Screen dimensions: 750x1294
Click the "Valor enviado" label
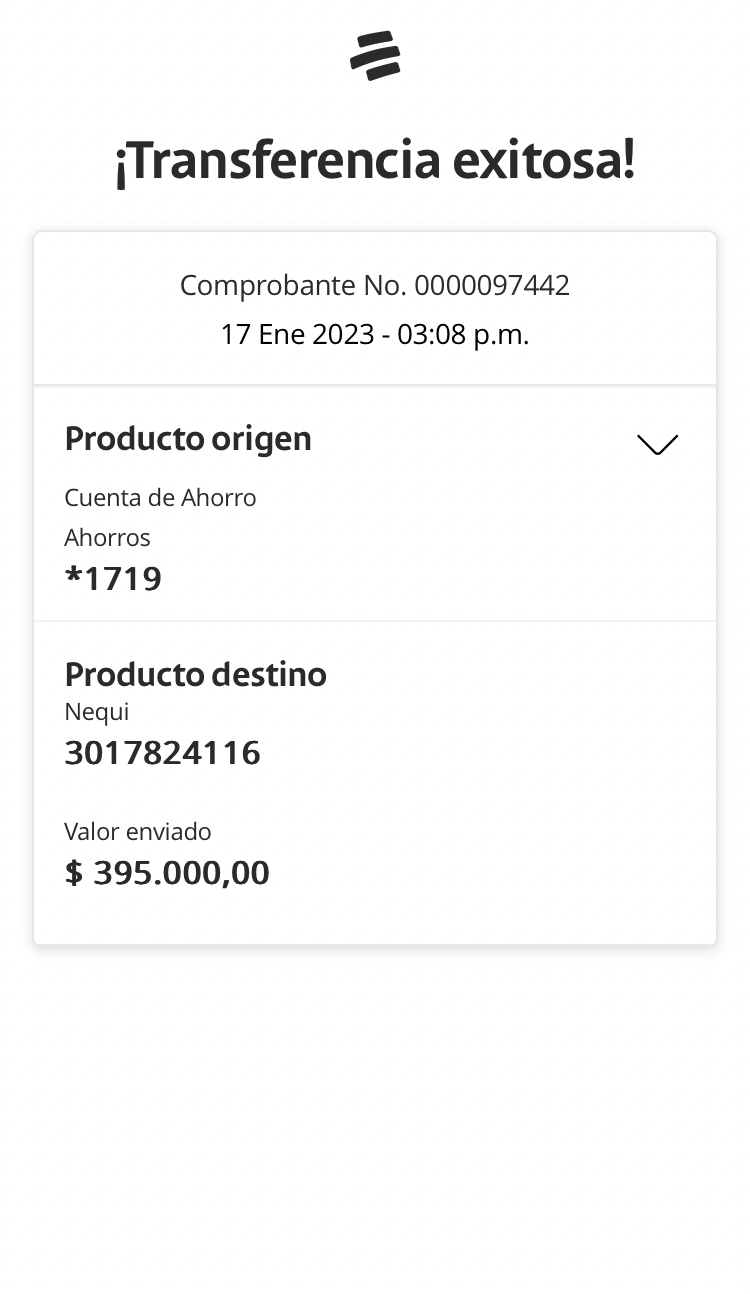(138, 832)
